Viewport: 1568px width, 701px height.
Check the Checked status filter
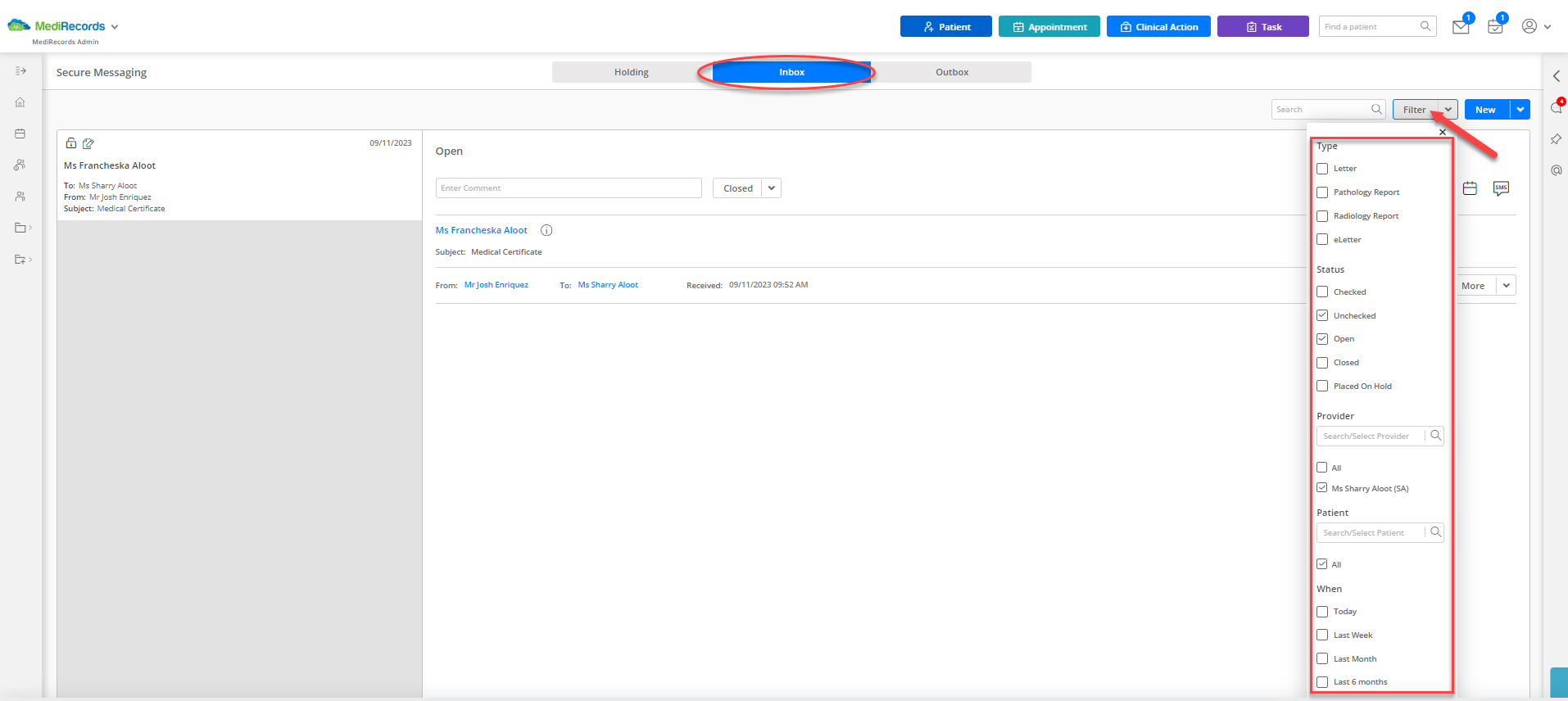click(x=1322, y=292)
